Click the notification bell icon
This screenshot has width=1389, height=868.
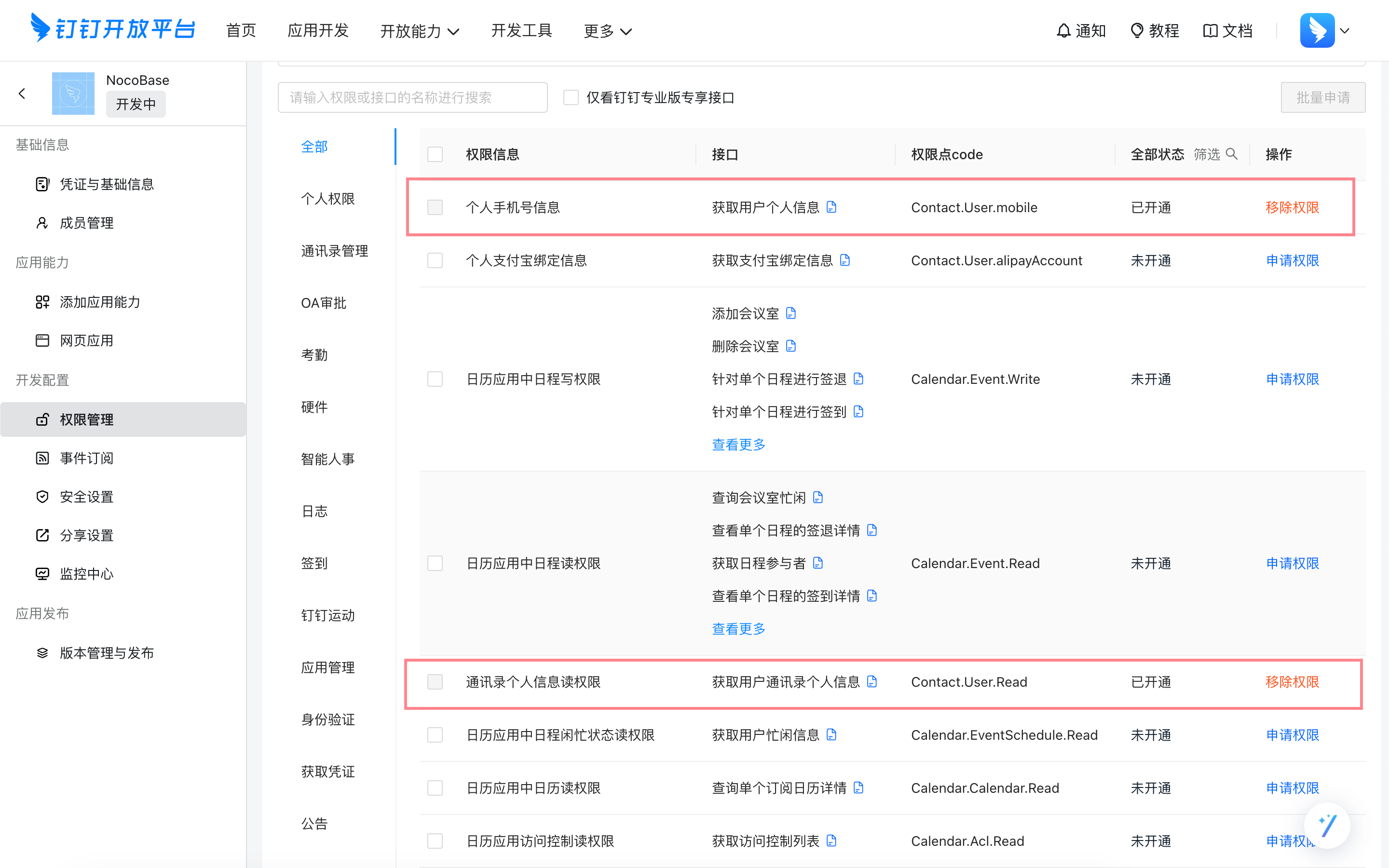tap(1063, 30)
